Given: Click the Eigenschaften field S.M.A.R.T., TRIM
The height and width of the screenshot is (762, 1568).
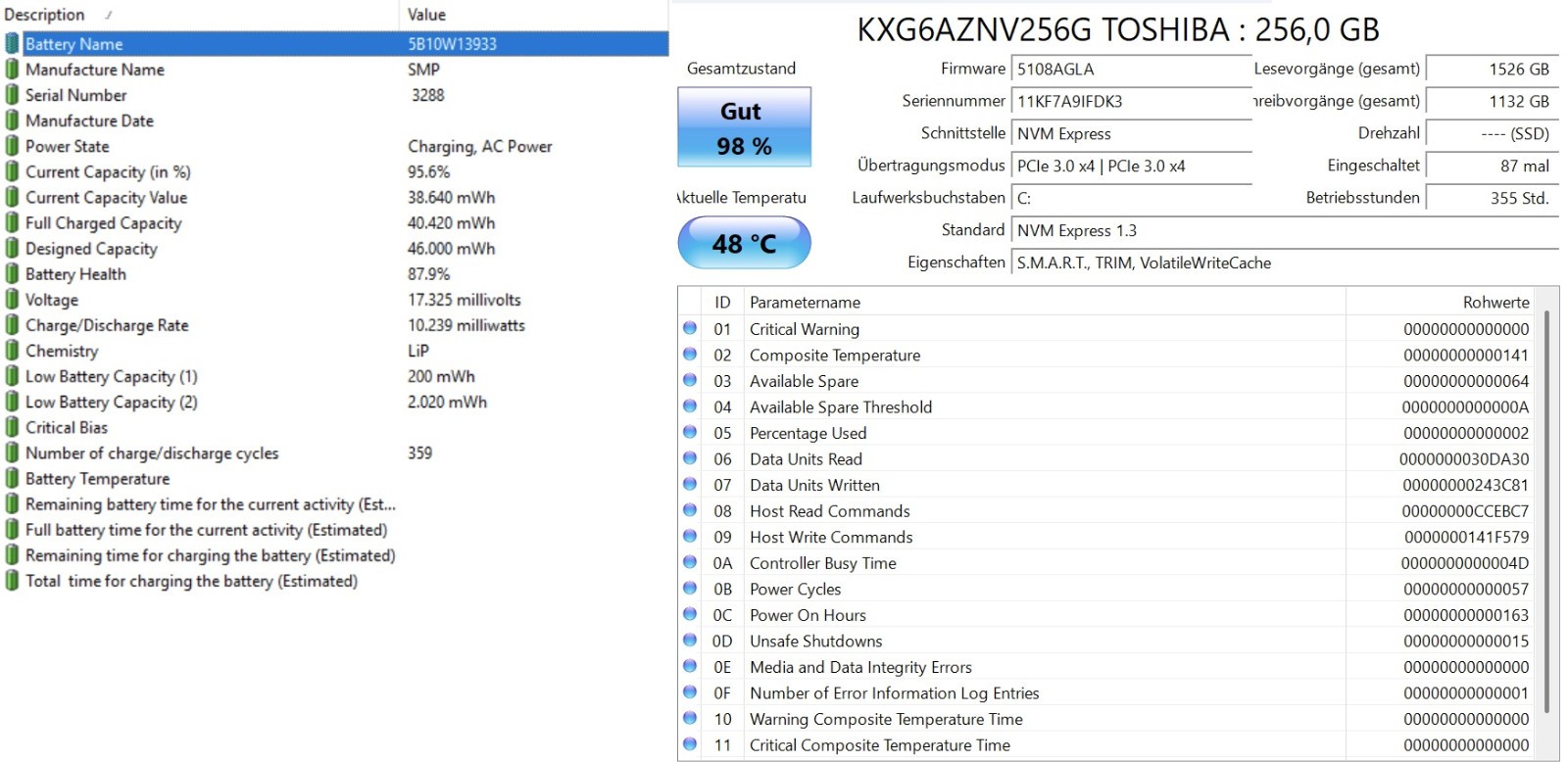Looking at the screenshot, I should (x=1285, y=262).
